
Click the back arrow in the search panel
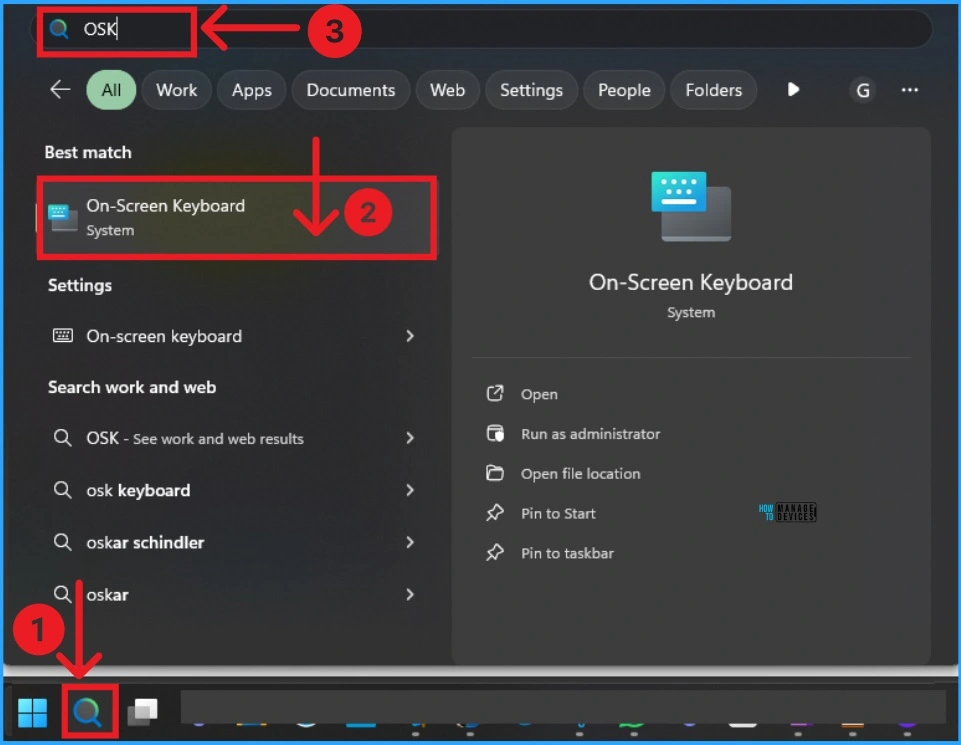[x=60, y=89]
